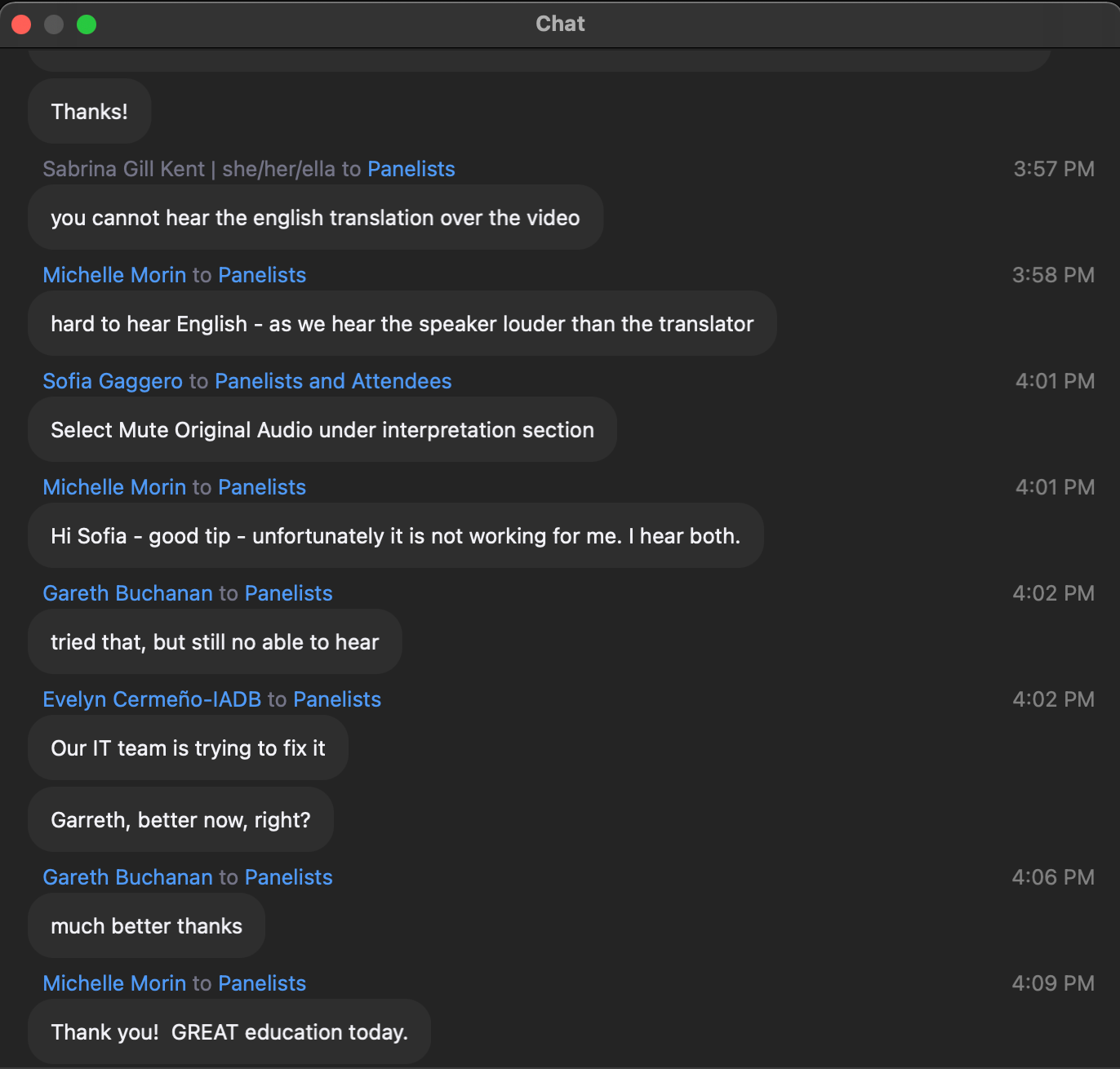Click the 'Garreth, better now, right?' message
Image resolution: width=1120 pixels, height=1069 pixels.
point(180,820)
